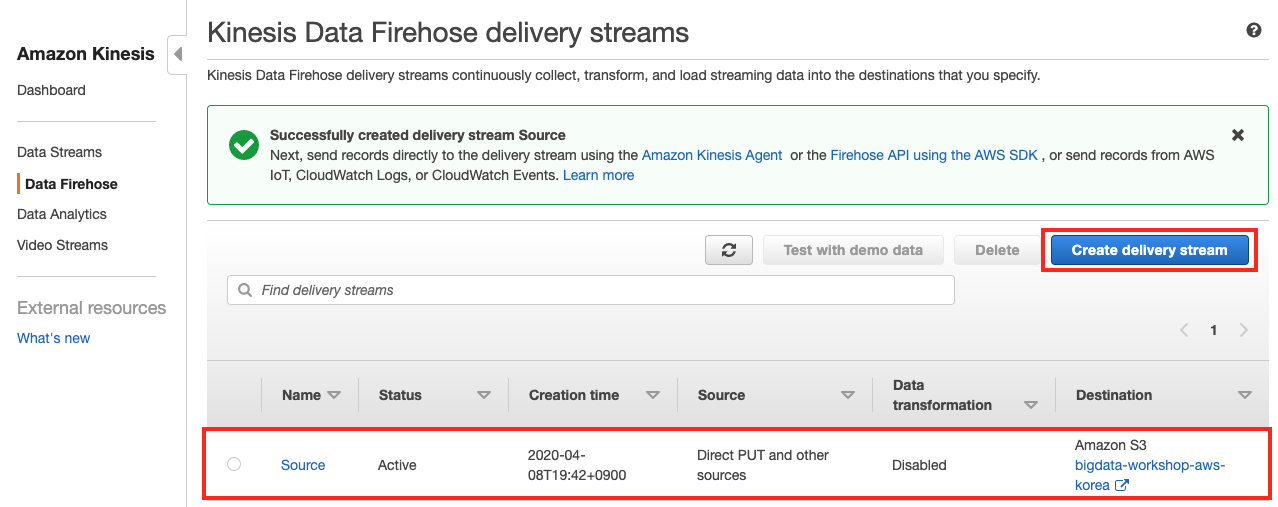Collapse the Amazon Kinesis sidebar arrow

(178, 54)
